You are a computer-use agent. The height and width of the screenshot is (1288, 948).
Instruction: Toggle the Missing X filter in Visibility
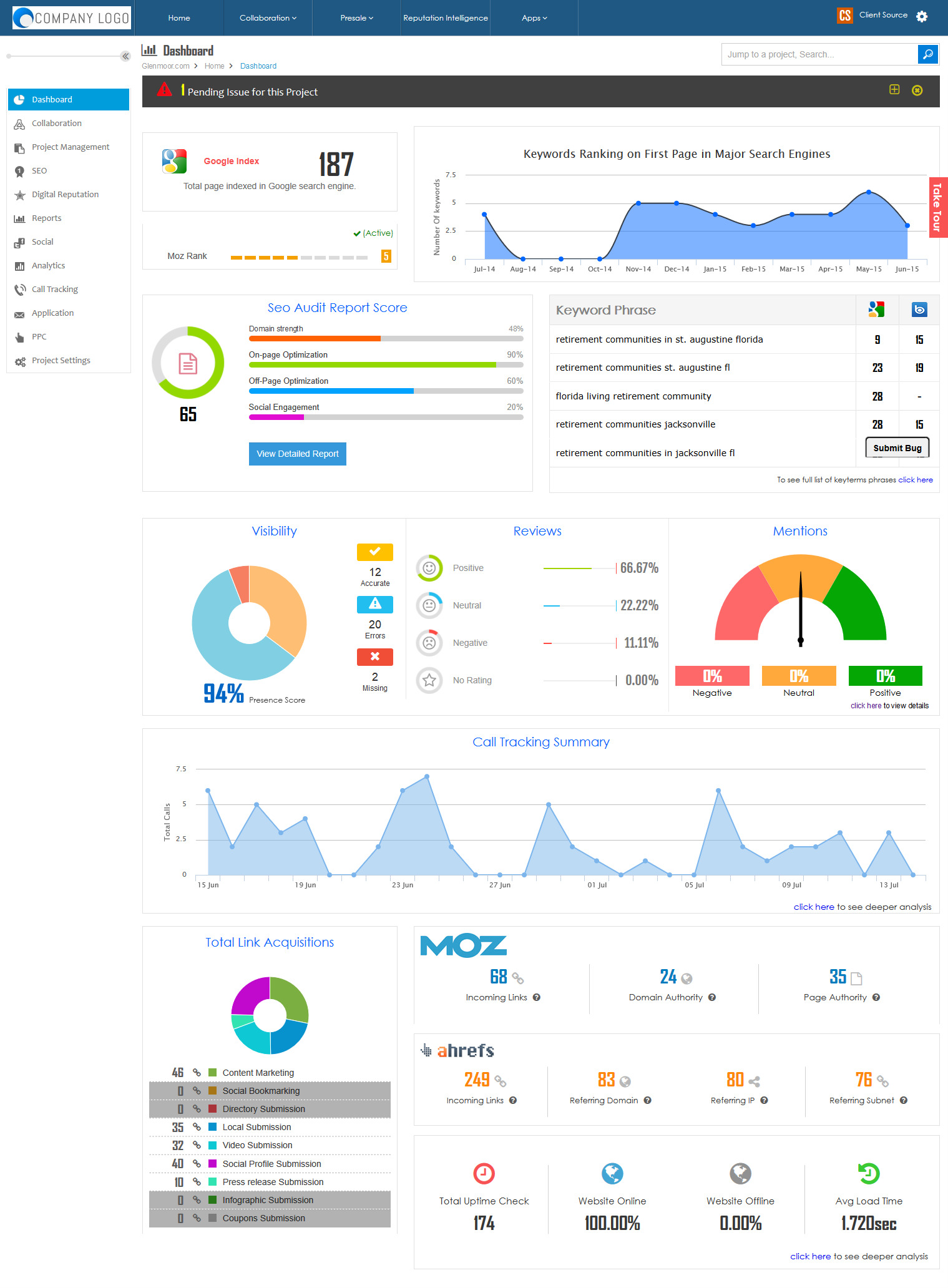coord(375,656)
